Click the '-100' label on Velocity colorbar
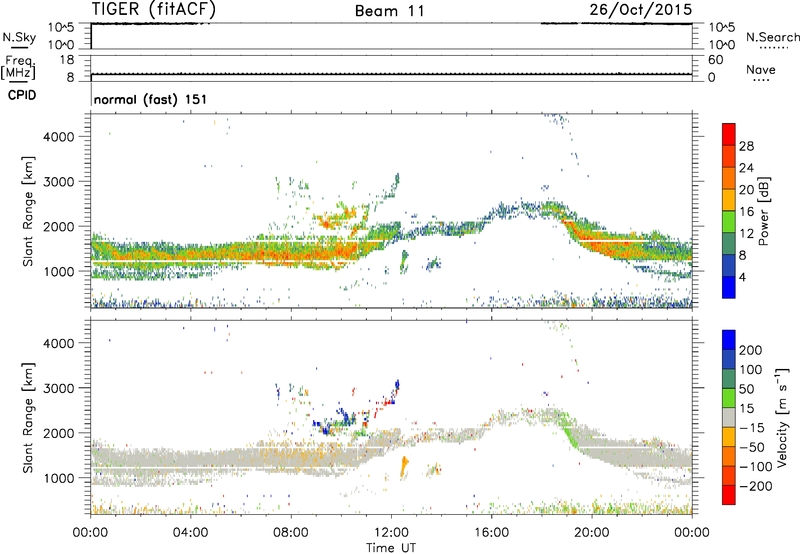The height and width of the screenshot is (554, 800). tap(756, 466)
